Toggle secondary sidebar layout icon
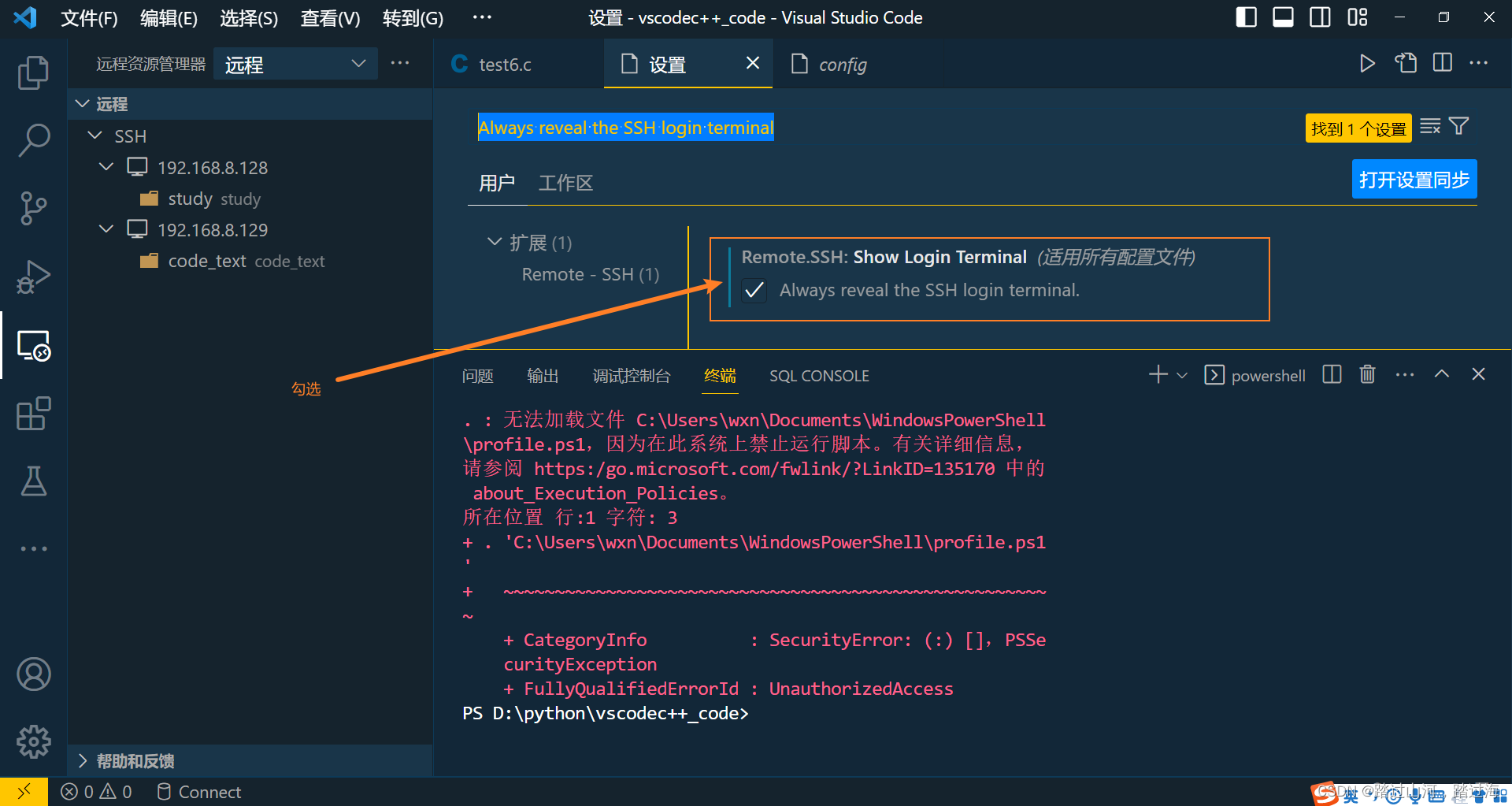Viewport: 1512px width, 806px height. tap(1320, 17)
